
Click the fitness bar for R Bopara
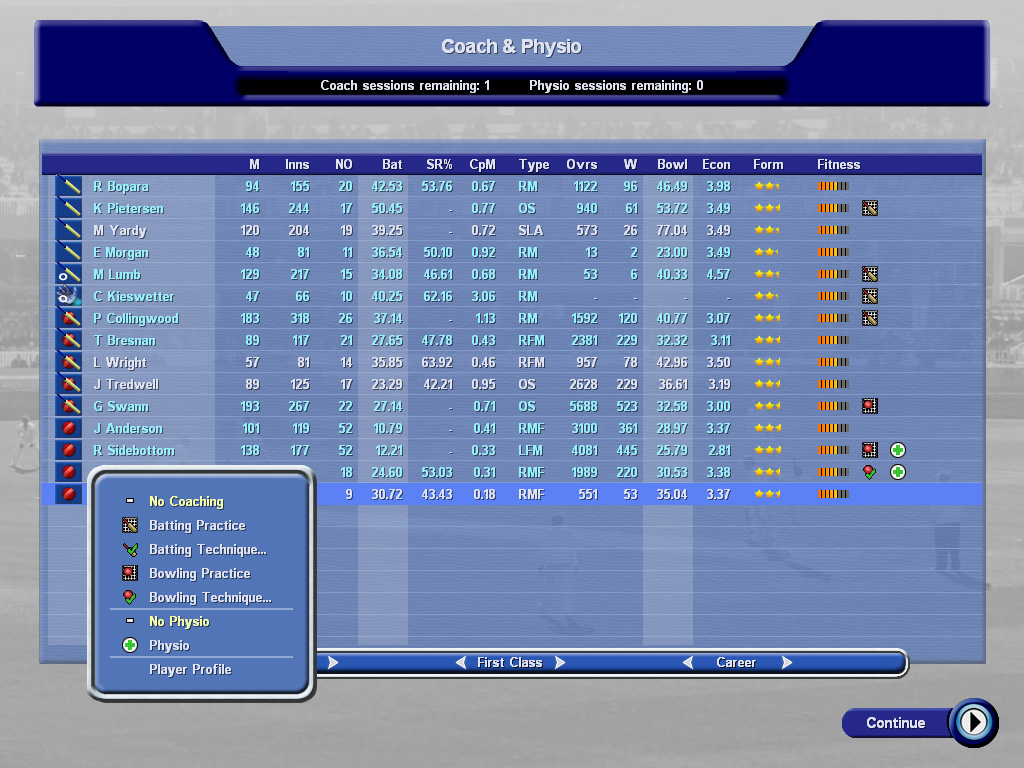833,186
